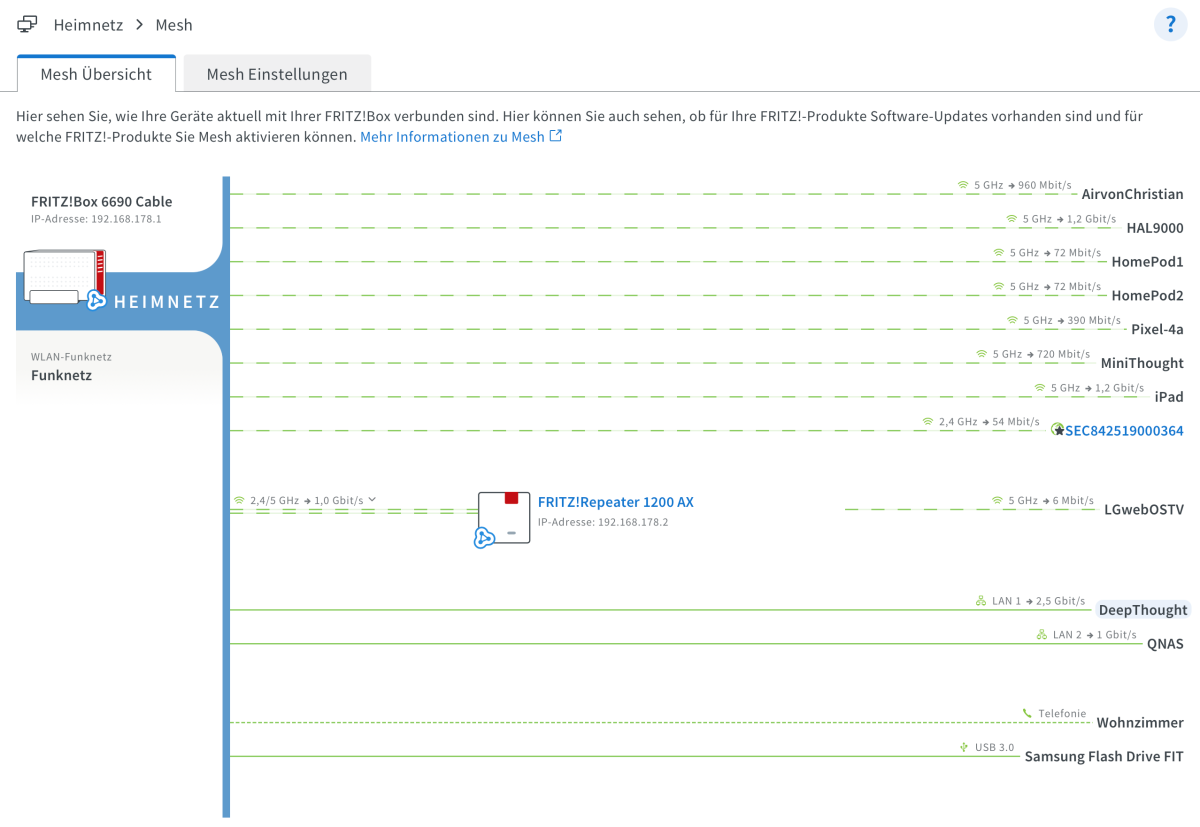Click the WLAN icon on HAL9000 connection

(1012, 218)
